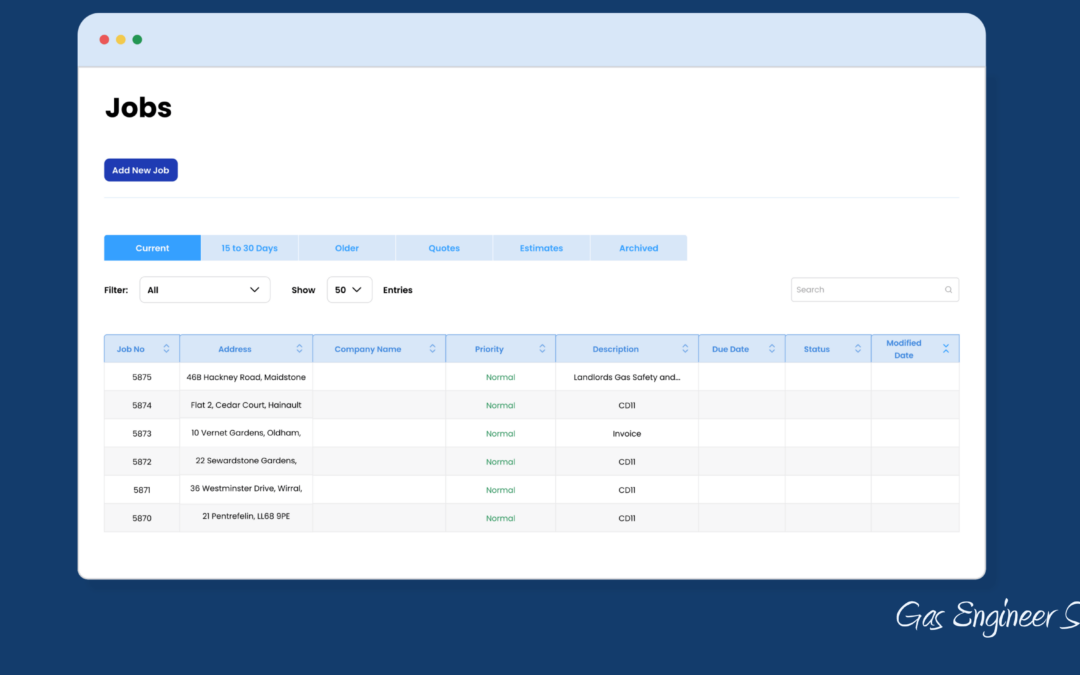Click the Status column sort icon
The height and width of the screenshot is (675, 1080).
858,349
